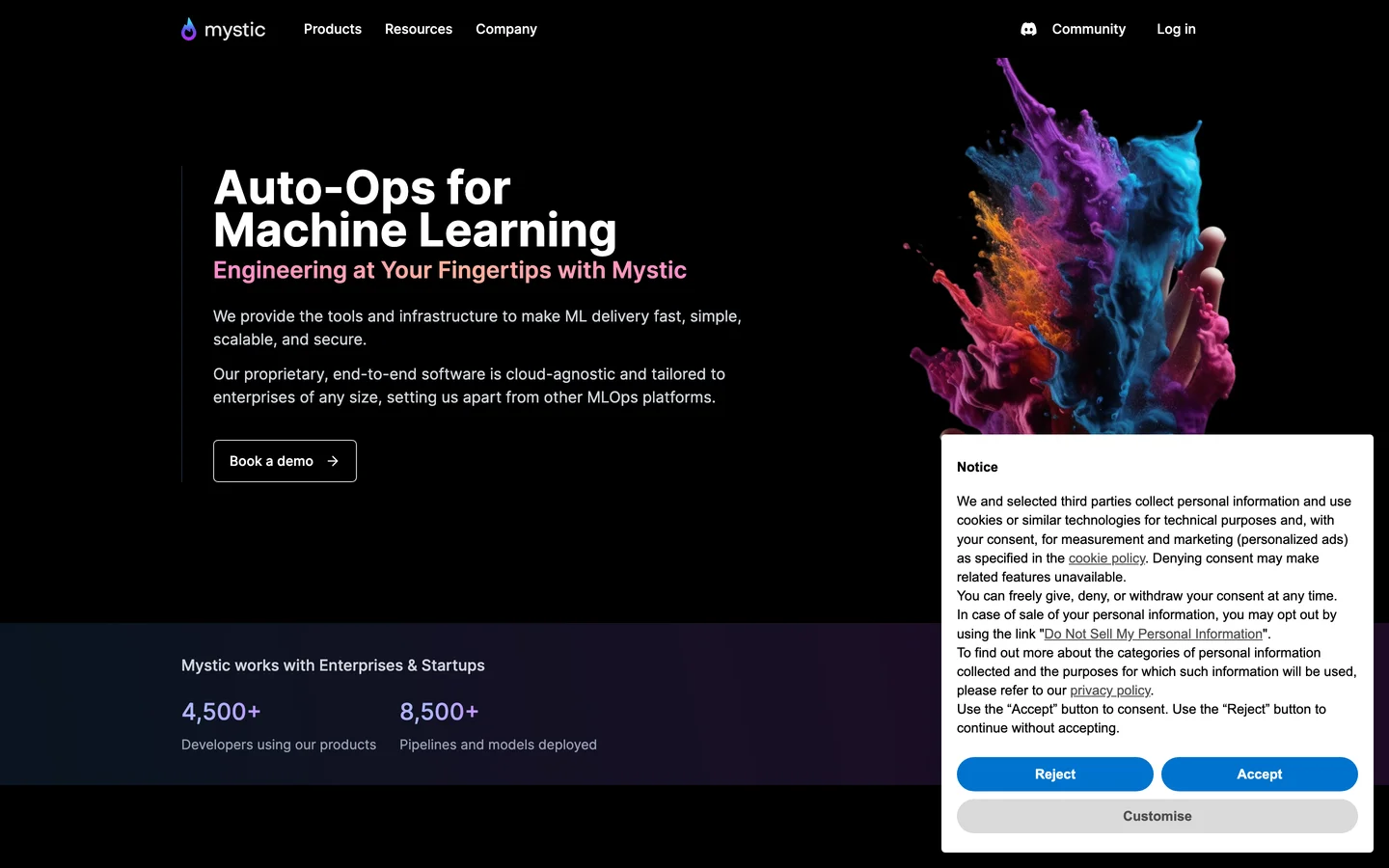The height and width of the screenshot is (868, 1389).
Task: Open the Products menu
Action: [x=333, y=29]
